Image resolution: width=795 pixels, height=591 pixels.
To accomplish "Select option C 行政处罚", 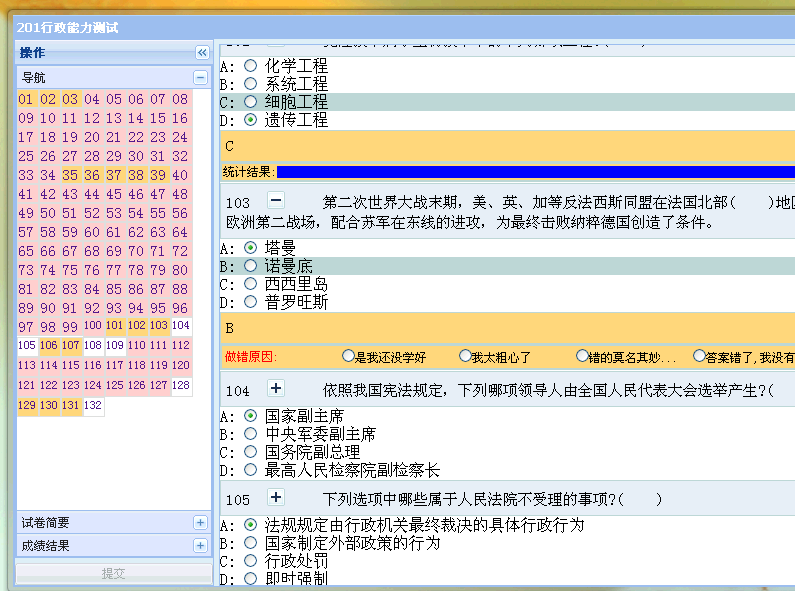I will (250, 561).
